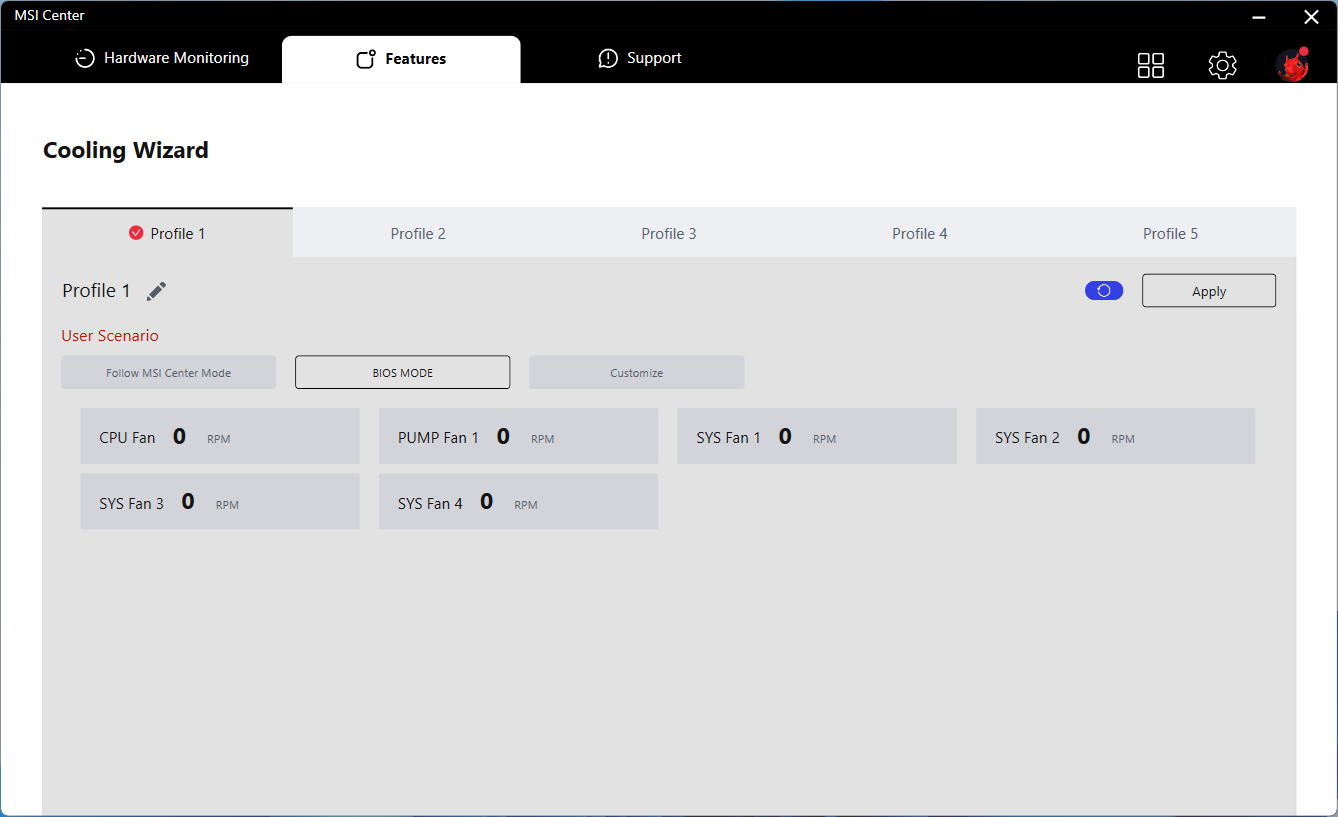This screenshot has height=817, width=1338.
Task: Select the CPU Fan card
Action: tap(220, 436)
